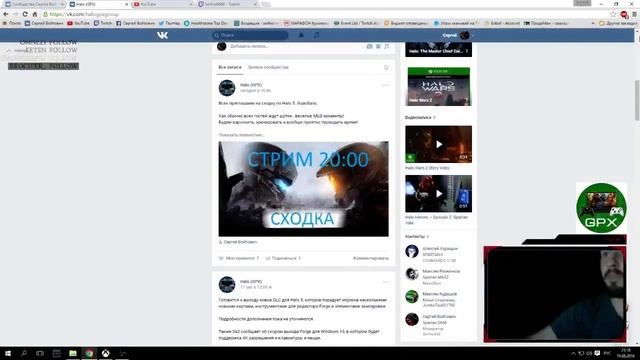The height and width of the screenshot is (360, 640).
Task: Open the Xbox app on taskbar
Action: (x=106, y=353)
